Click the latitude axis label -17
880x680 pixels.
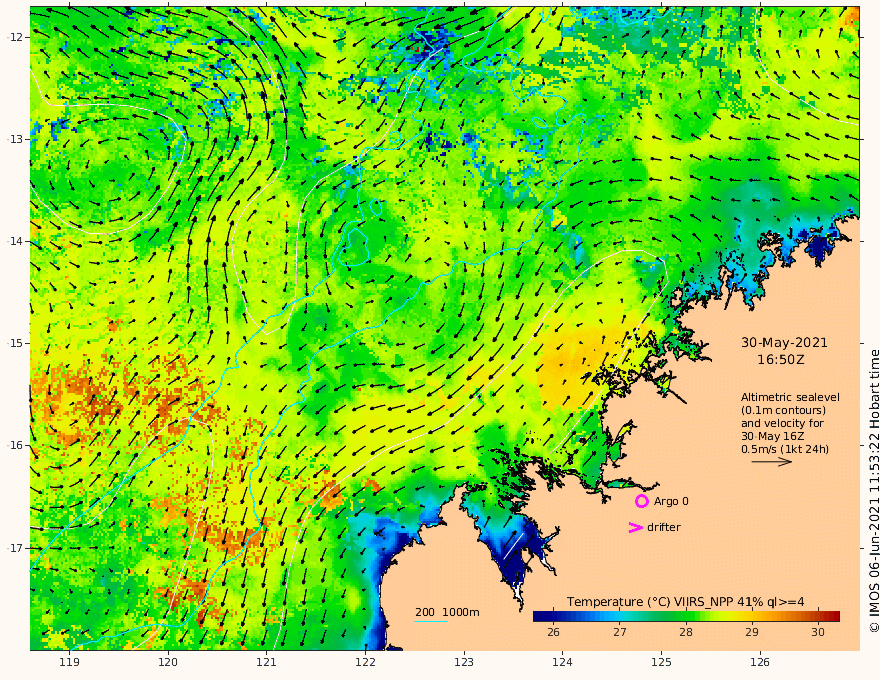click(x=16, y=548)
